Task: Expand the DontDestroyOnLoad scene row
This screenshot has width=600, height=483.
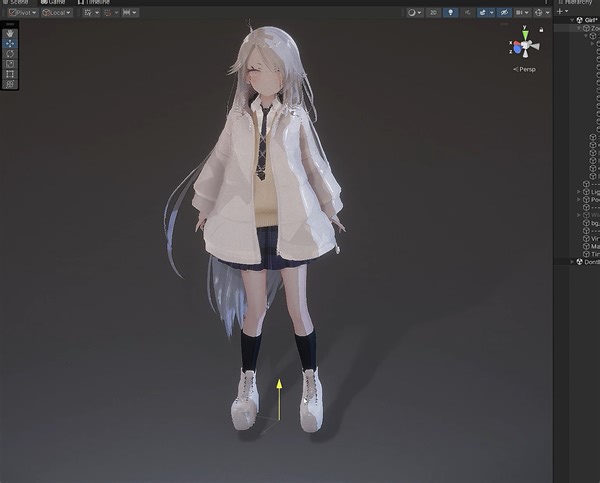Action: 572,262
